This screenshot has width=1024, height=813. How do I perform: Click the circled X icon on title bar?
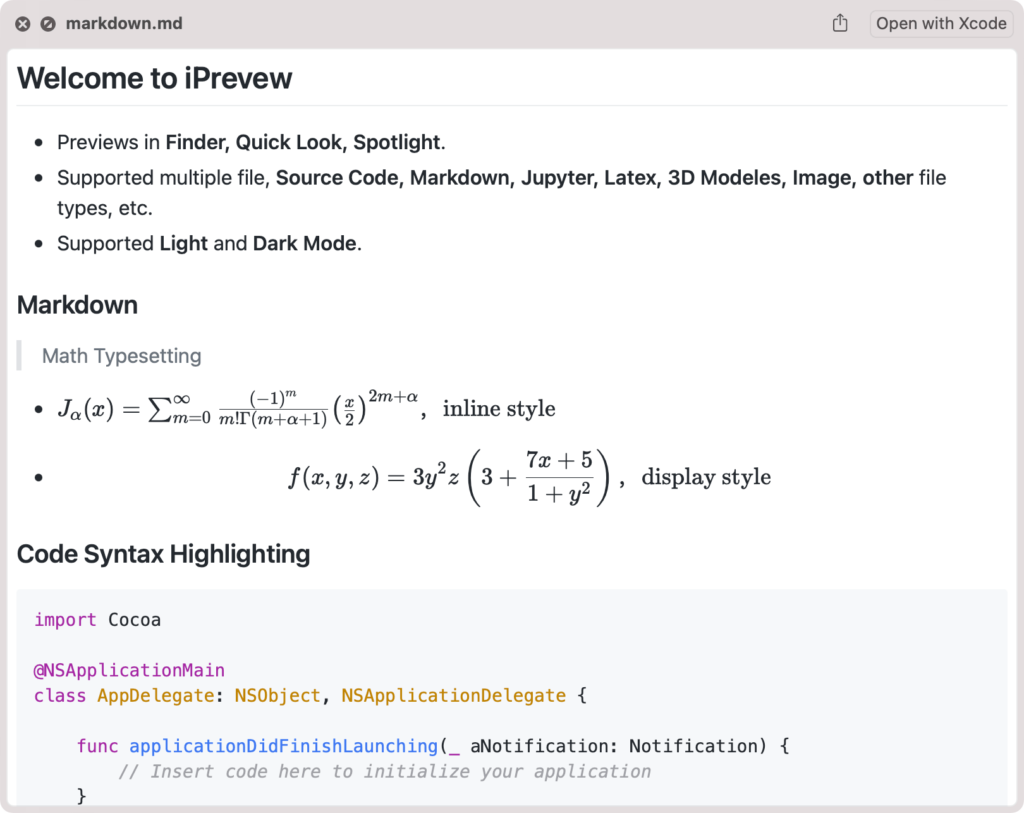click(21, 23)
